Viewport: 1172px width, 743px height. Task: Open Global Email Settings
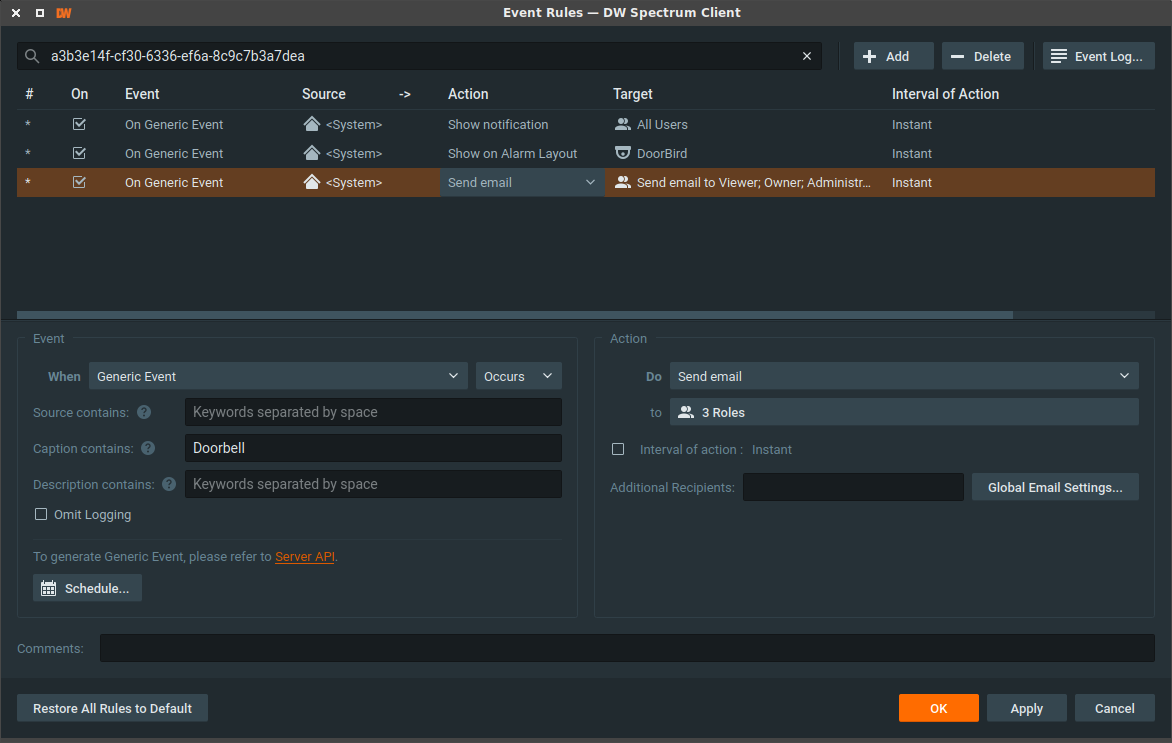point(1055,487)
